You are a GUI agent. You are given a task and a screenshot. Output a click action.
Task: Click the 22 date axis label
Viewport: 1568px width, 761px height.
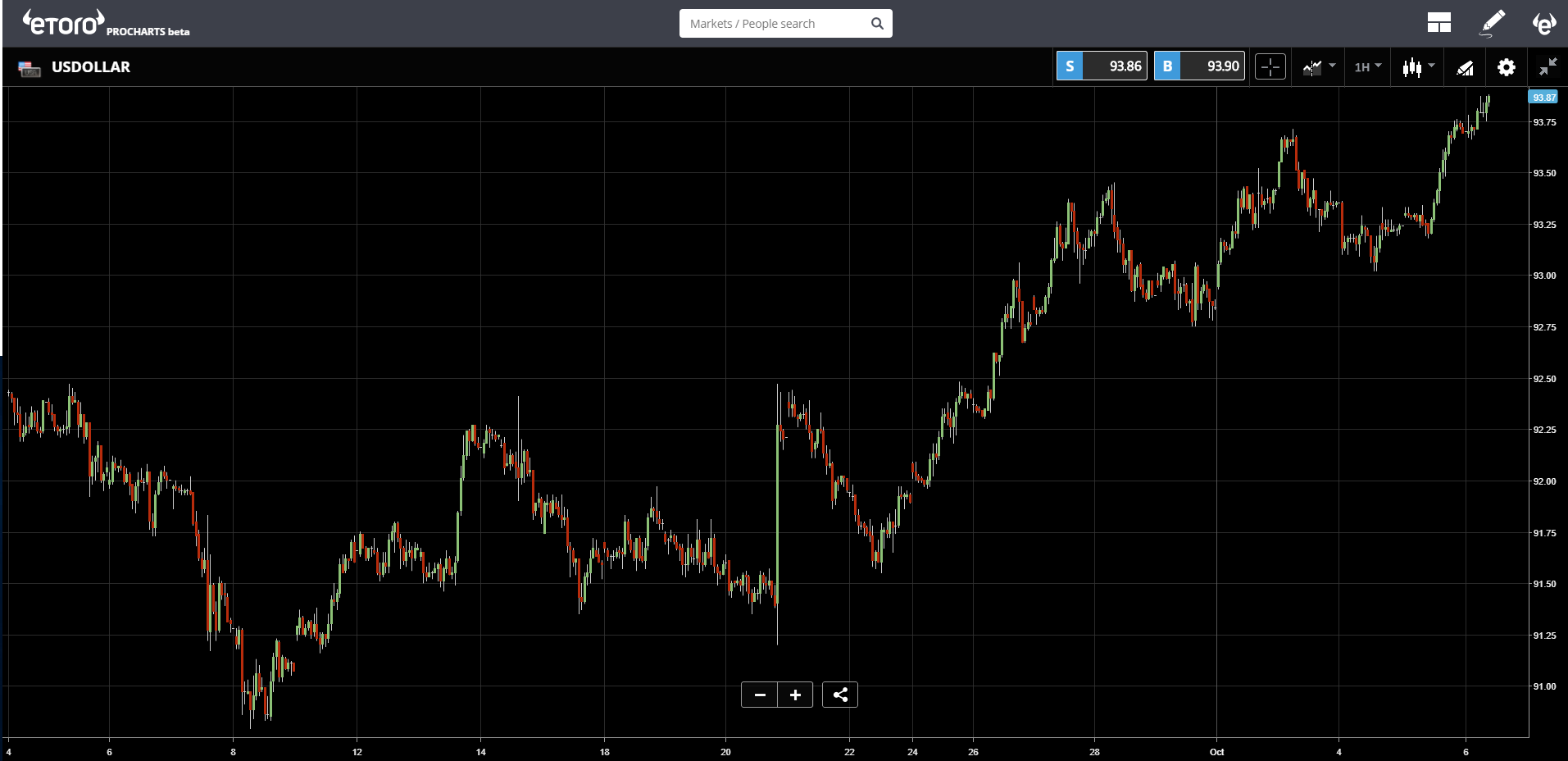tap(849, 752)
